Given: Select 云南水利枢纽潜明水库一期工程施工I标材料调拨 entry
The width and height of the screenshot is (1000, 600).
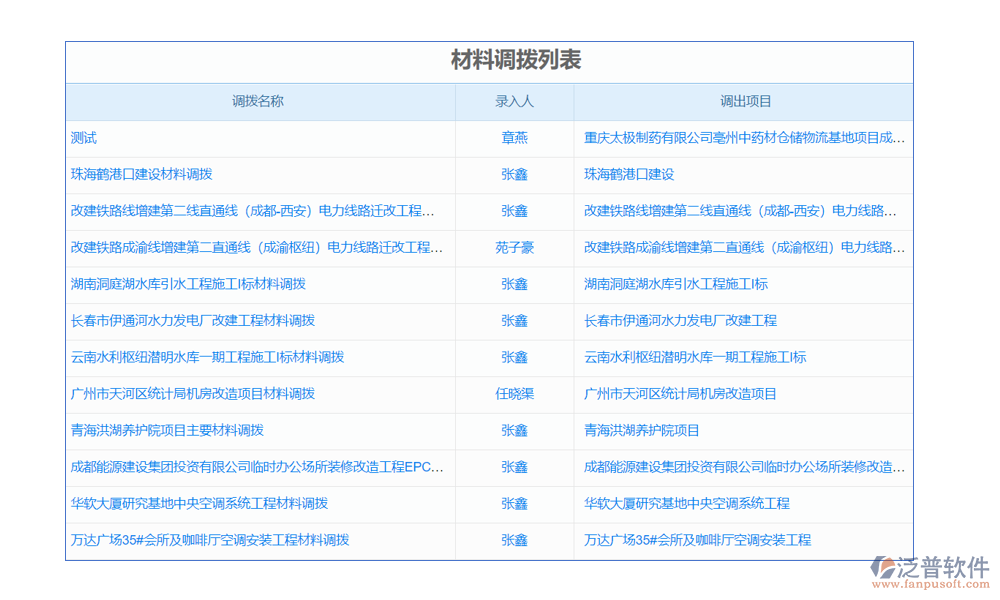Looking at the screenshot, I should [207, 357].
